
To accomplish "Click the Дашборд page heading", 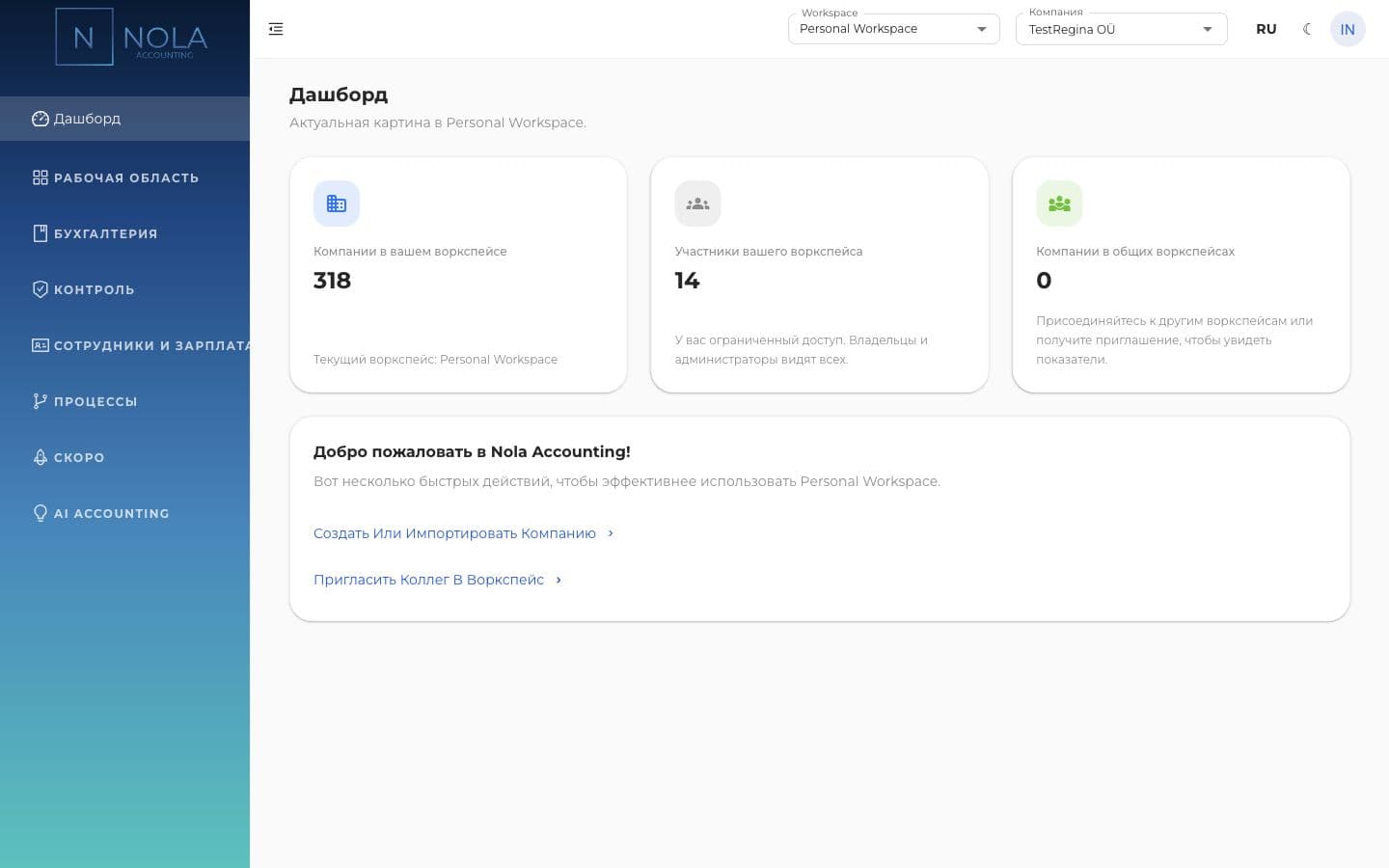I will [339, 95].
